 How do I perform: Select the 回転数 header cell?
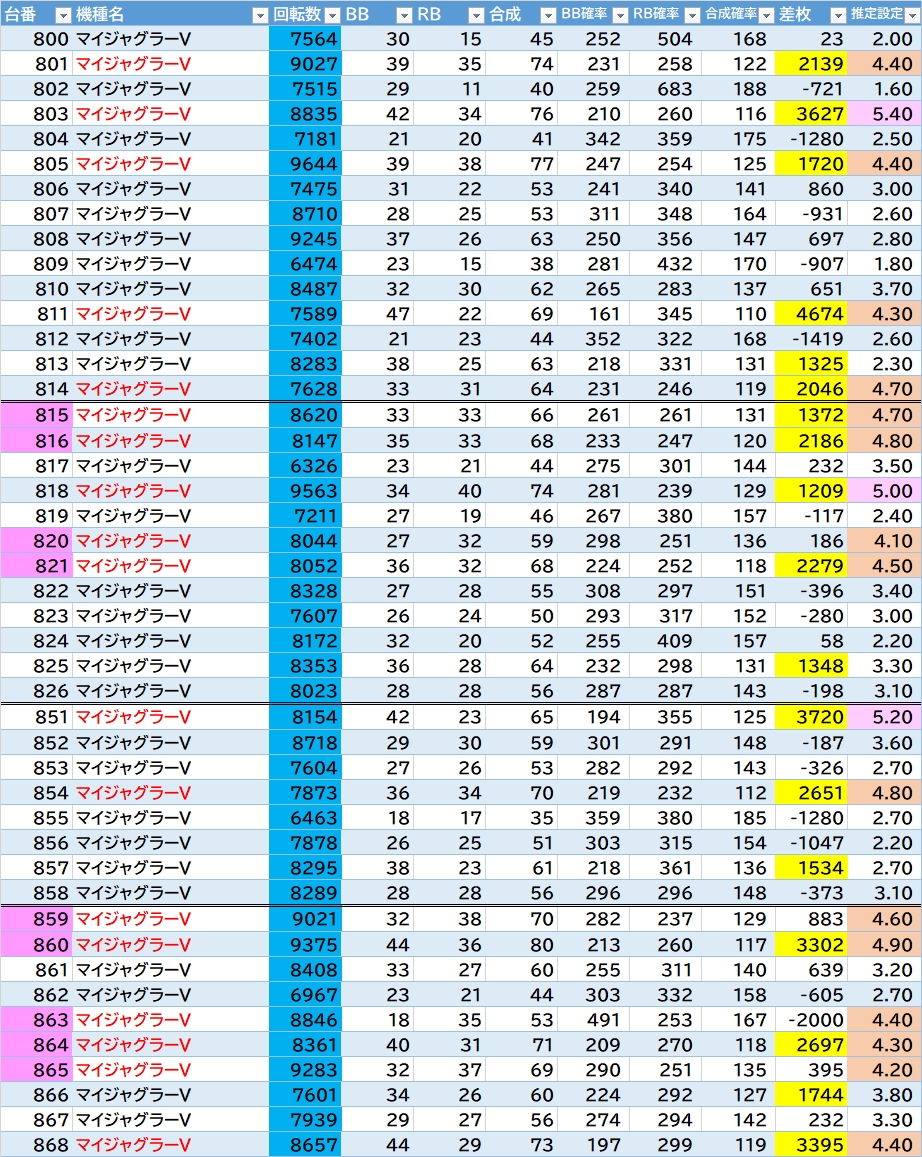pos(305,14)
